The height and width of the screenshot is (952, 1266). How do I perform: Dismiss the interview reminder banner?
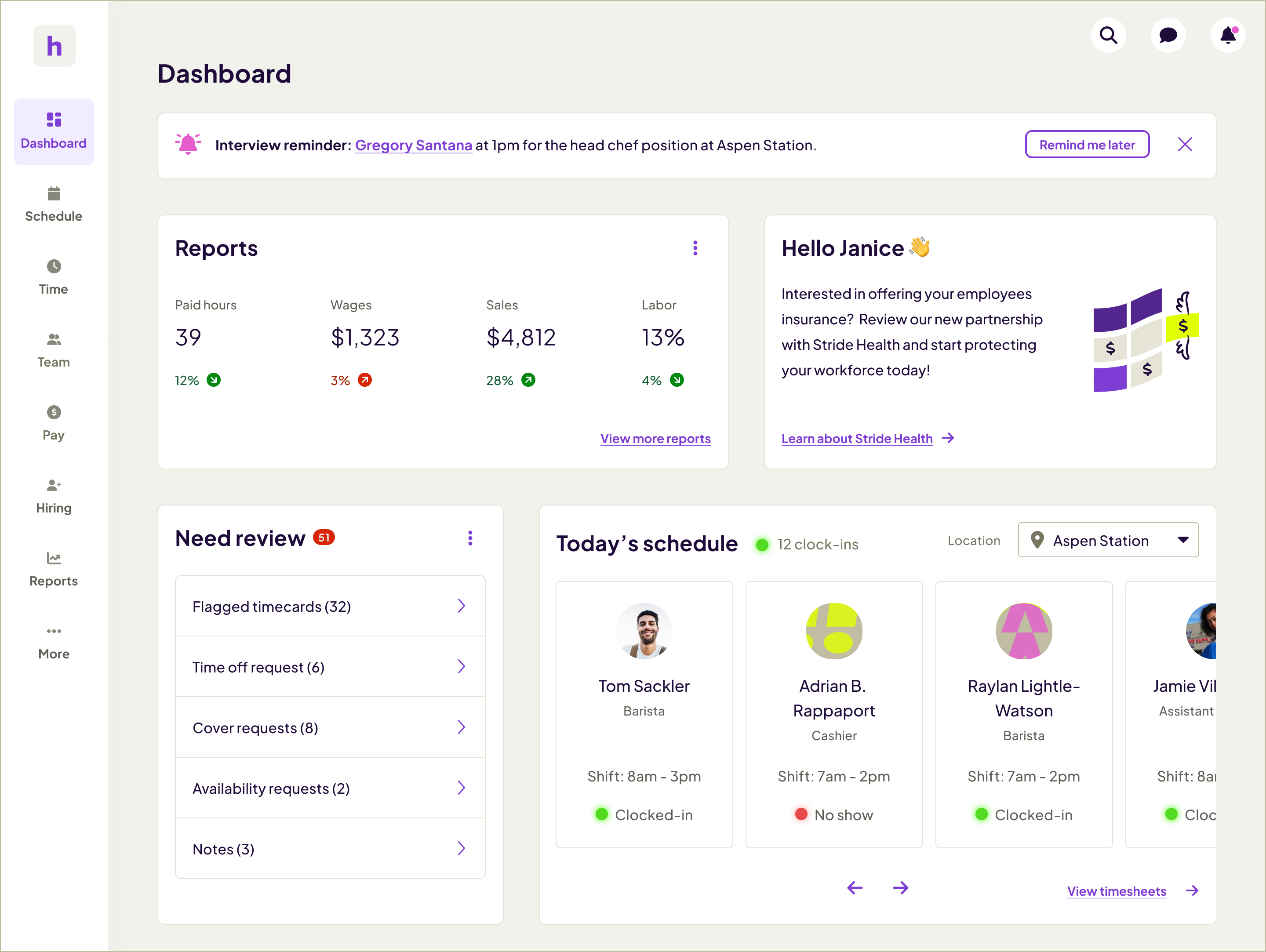[x=1185, y=144]
